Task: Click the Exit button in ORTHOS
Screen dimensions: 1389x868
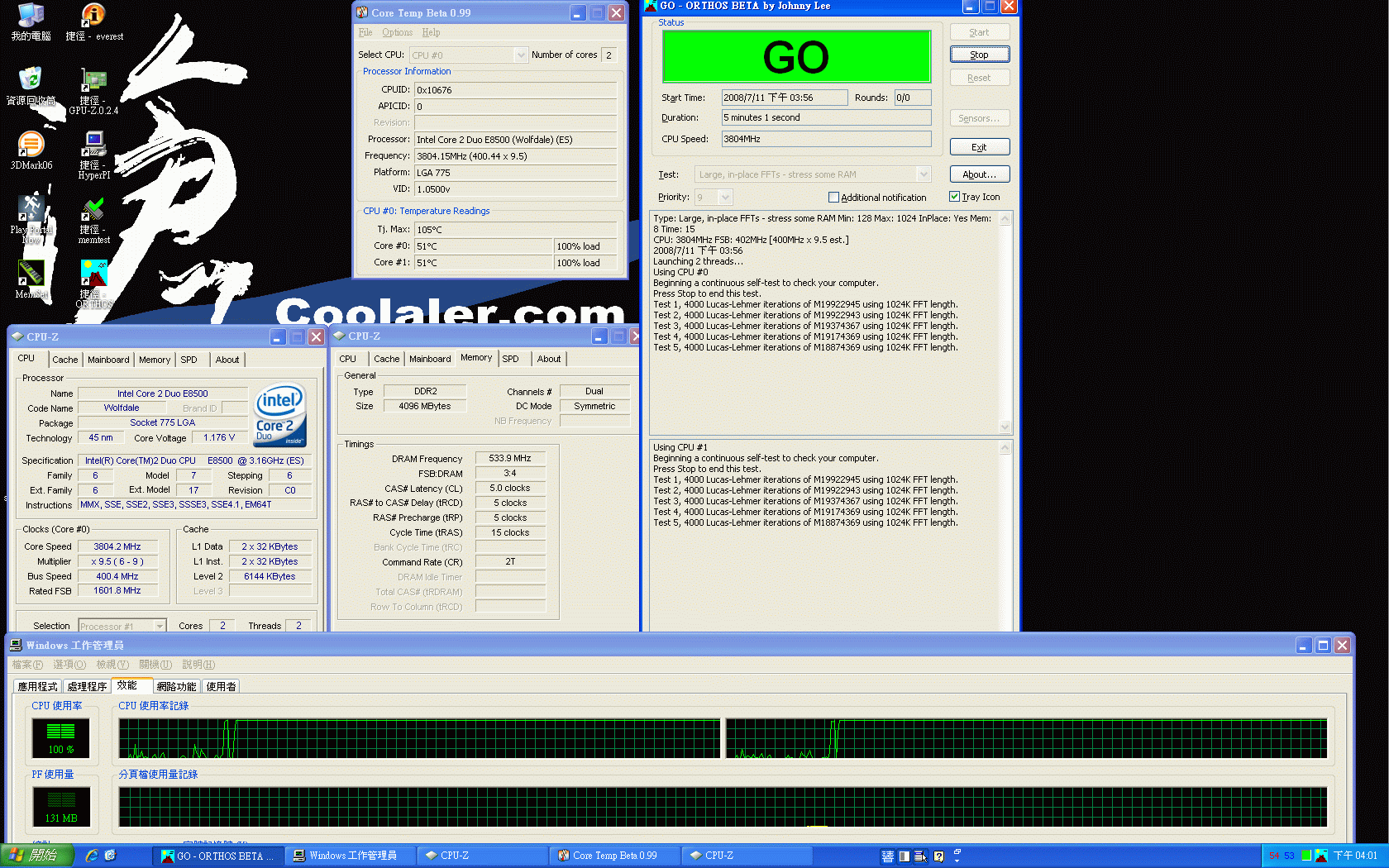Action: pos(979,147)
